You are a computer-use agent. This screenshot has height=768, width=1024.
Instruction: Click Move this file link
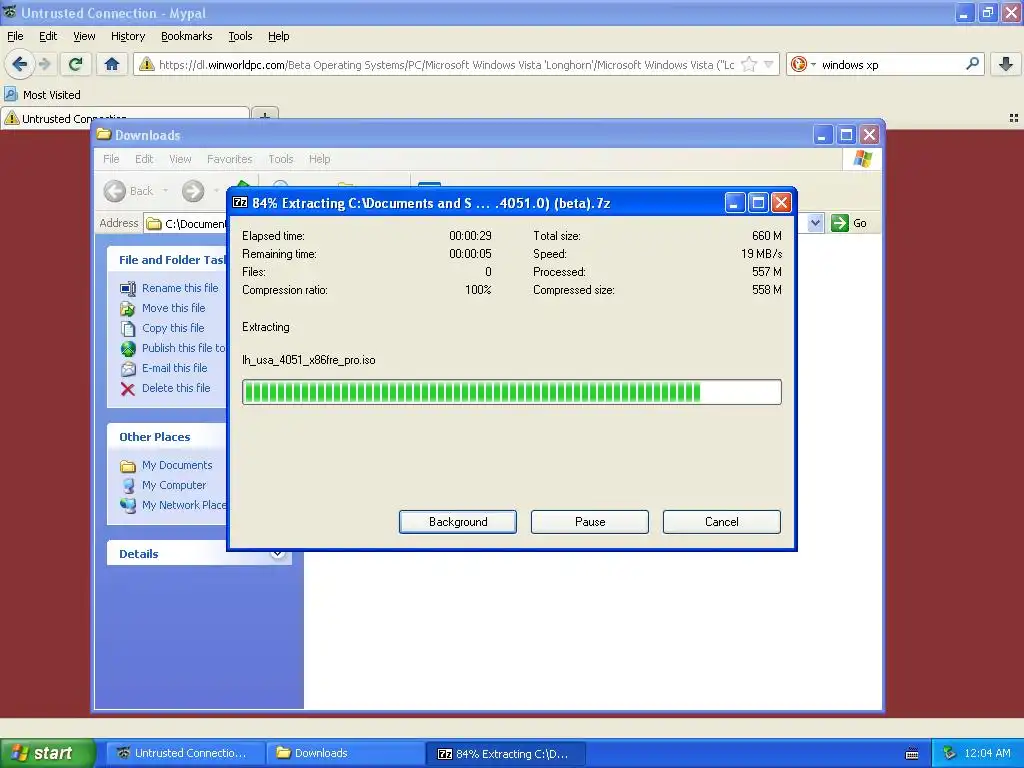pyautogui.click(x=163, y=308)
